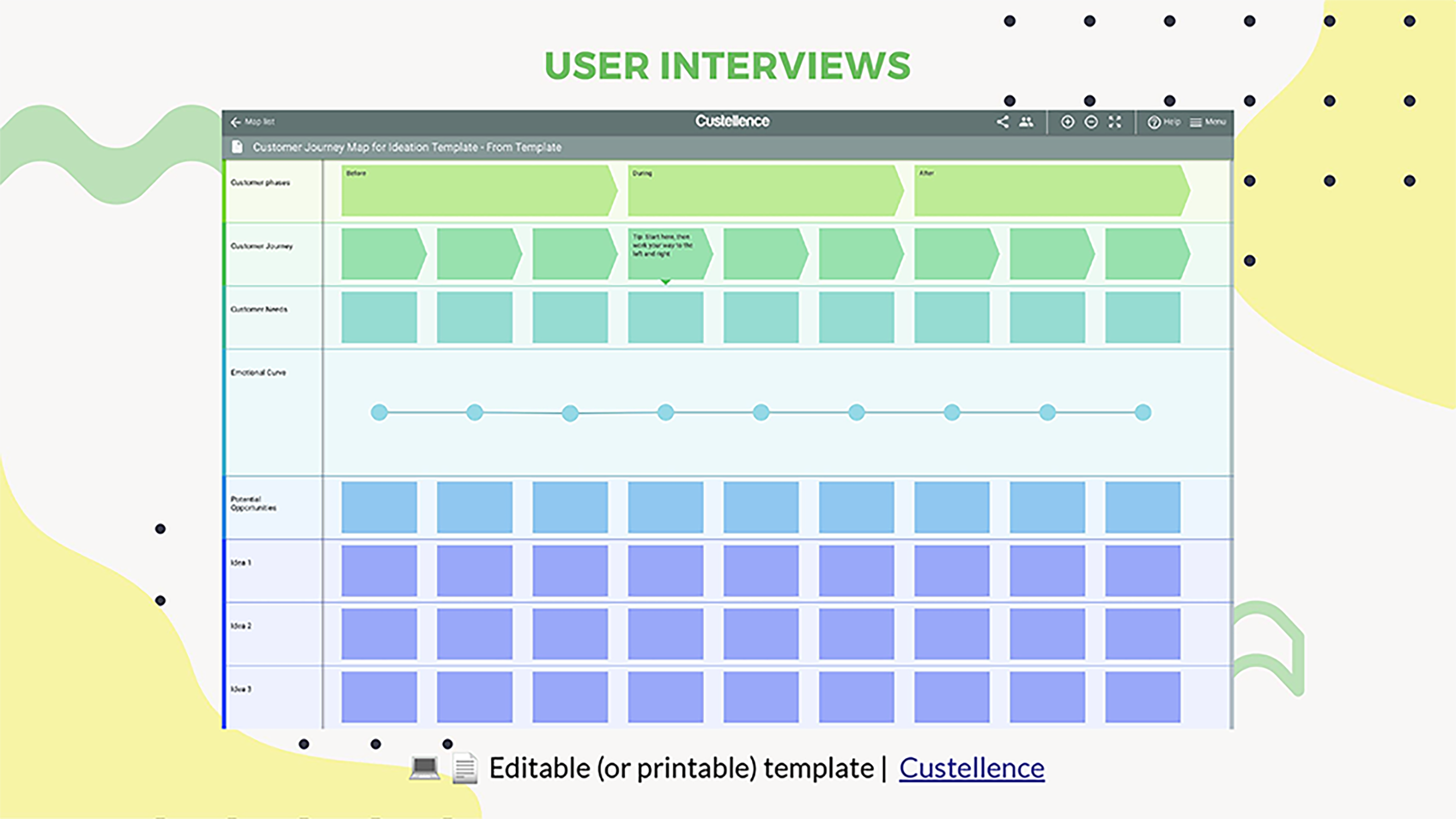Click the first point on the Emotional Curve
Image resolution: width=1456 pixels, height=819 pixels.
379,412
